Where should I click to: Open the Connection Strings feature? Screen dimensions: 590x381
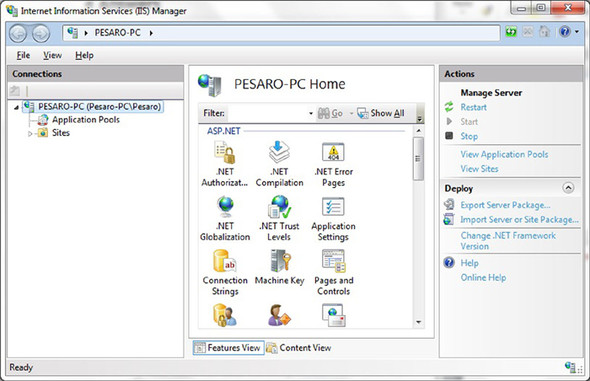point(225,273)
